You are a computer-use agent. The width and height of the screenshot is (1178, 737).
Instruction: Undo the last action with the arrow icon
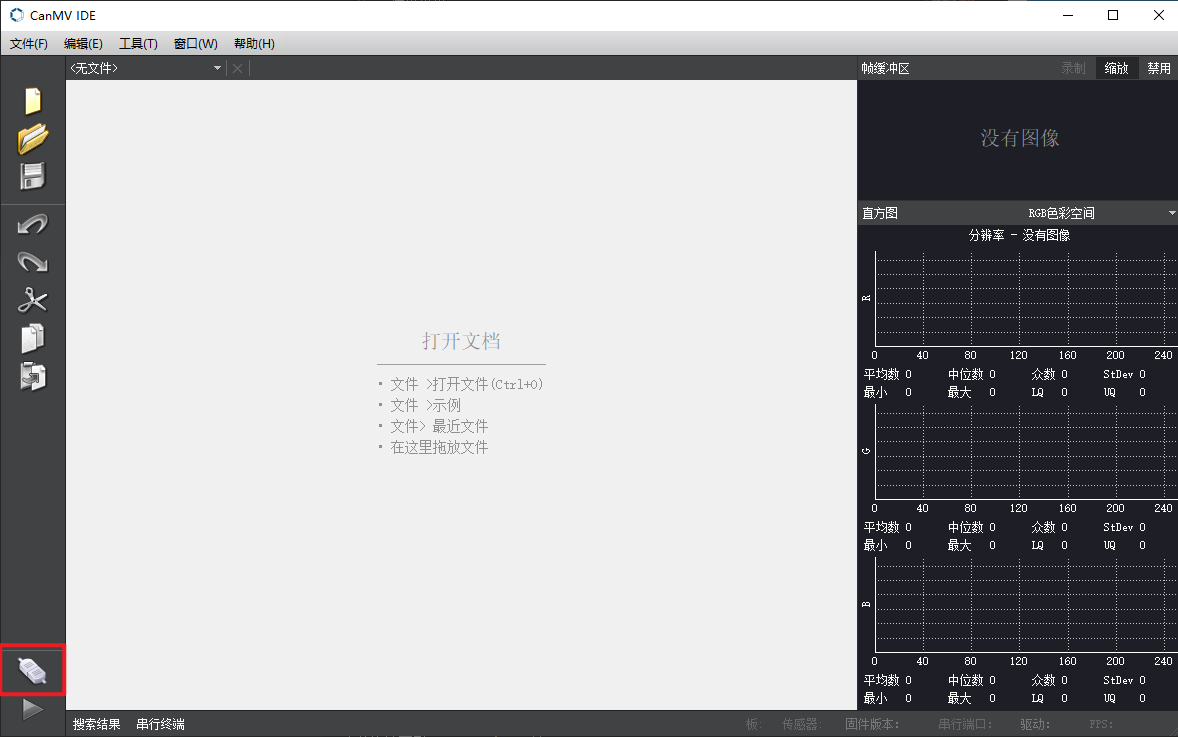32,225
